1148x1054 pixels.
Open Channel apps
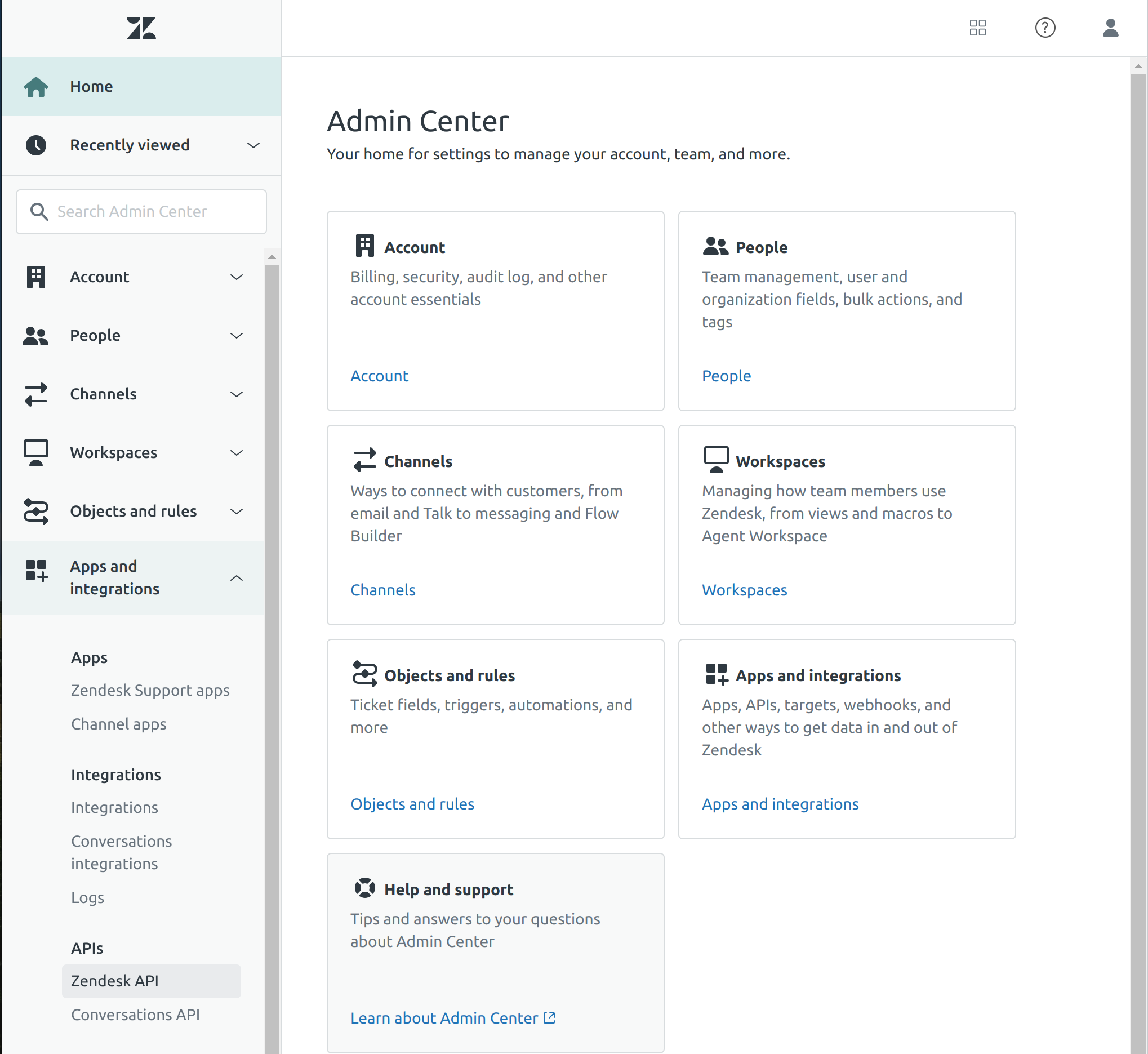click(119, 724)
